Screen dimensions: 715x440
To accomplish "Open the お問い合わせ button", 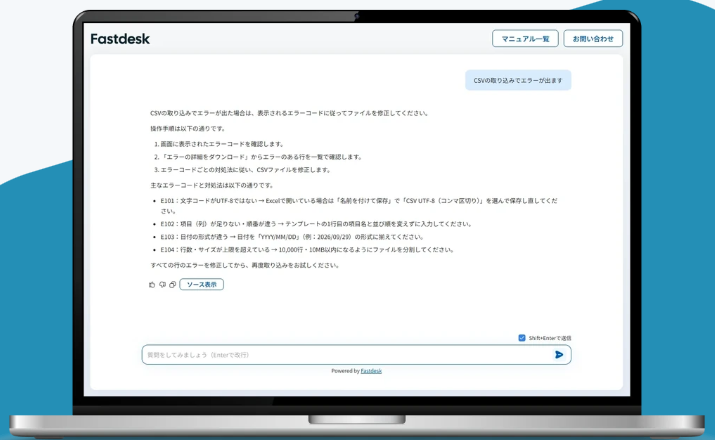I will (x=593, y=39).
